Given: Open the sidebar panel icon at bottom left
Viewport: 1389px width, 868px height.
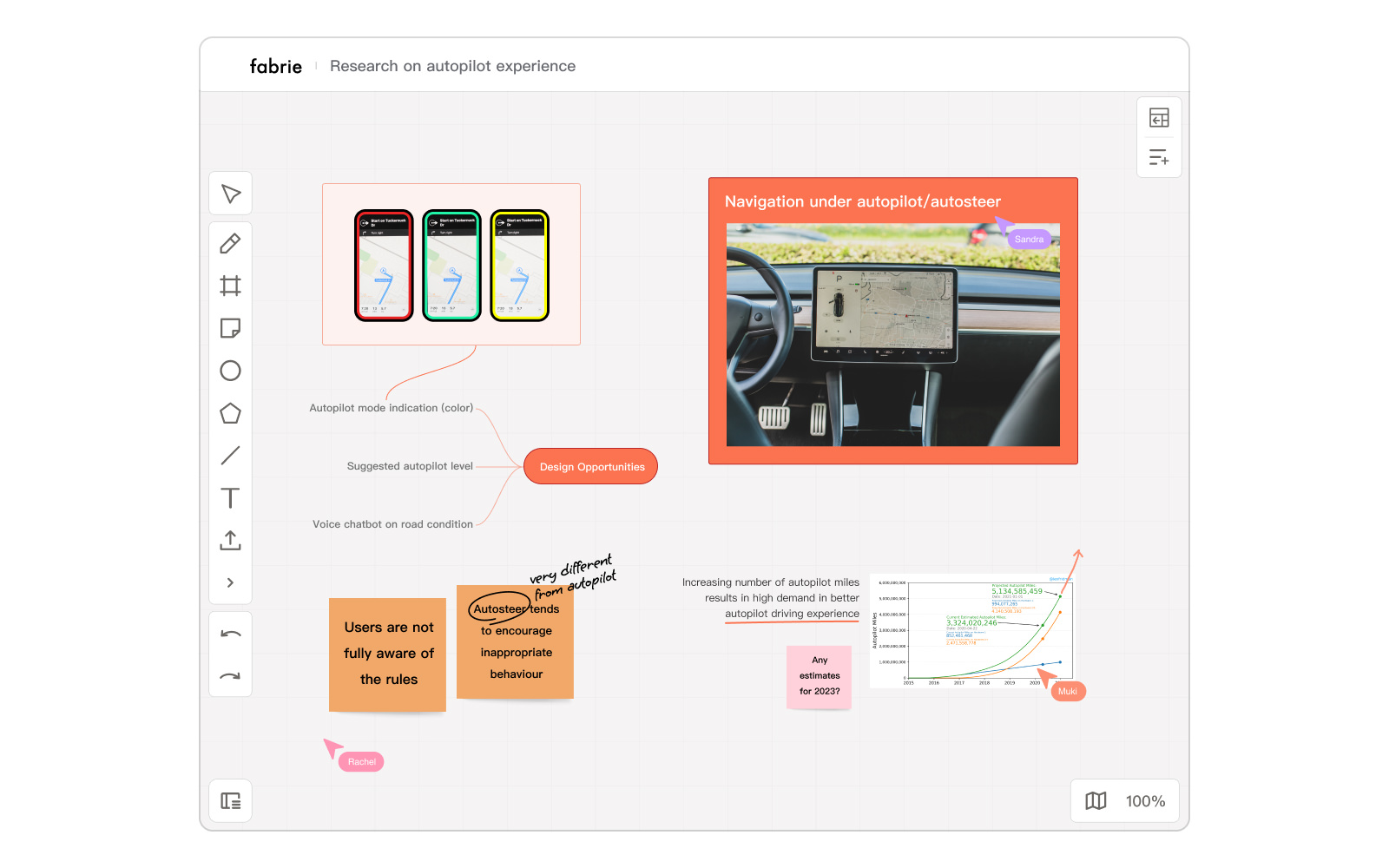Looking at the screenshot, I should 230,800.
